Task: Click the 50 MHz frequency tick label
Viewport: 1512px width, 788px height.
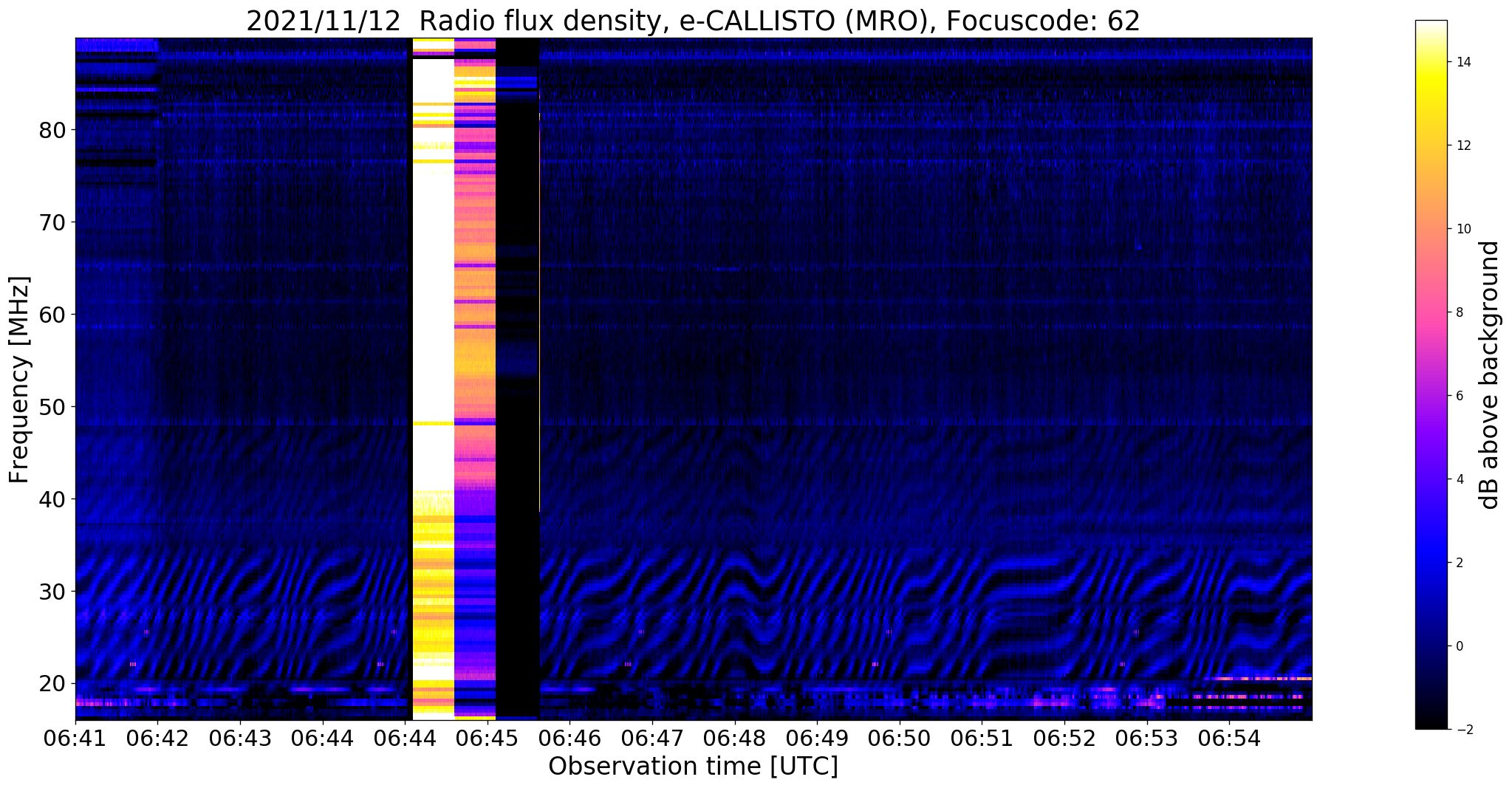Action: [52, 407]
